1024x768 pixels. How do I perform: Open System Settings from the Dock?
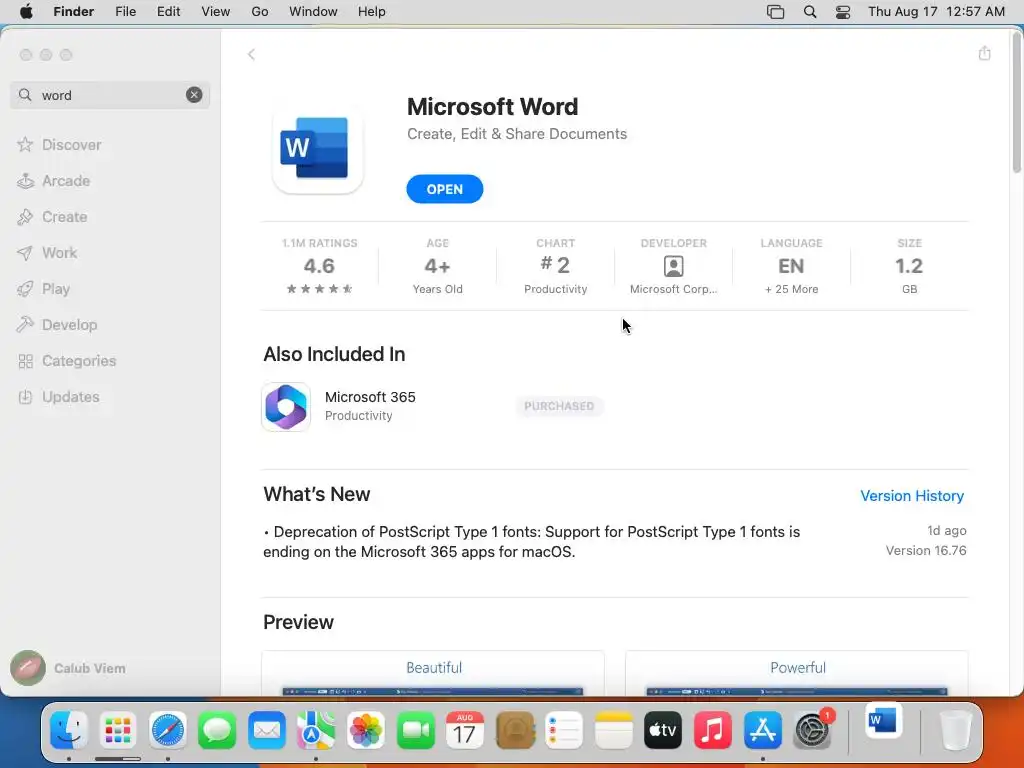812,730
